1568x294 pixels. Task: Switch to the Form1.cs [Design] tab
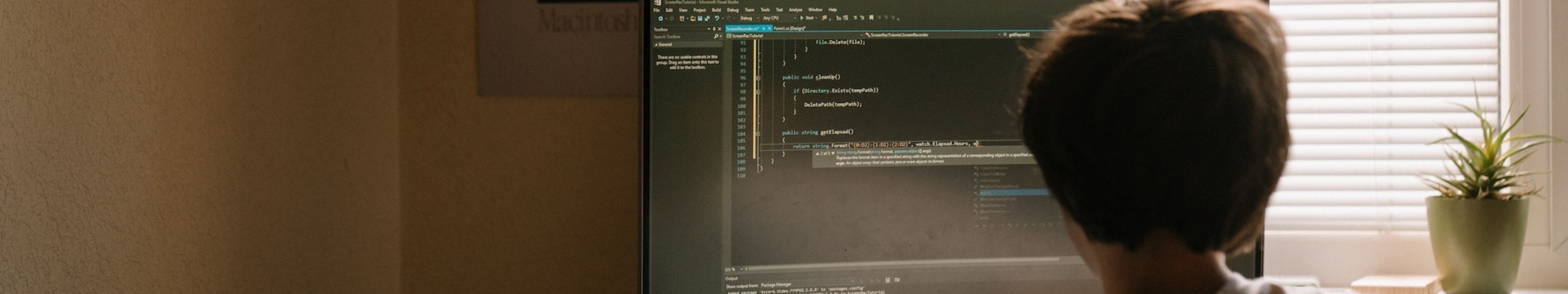pos(789,29)
